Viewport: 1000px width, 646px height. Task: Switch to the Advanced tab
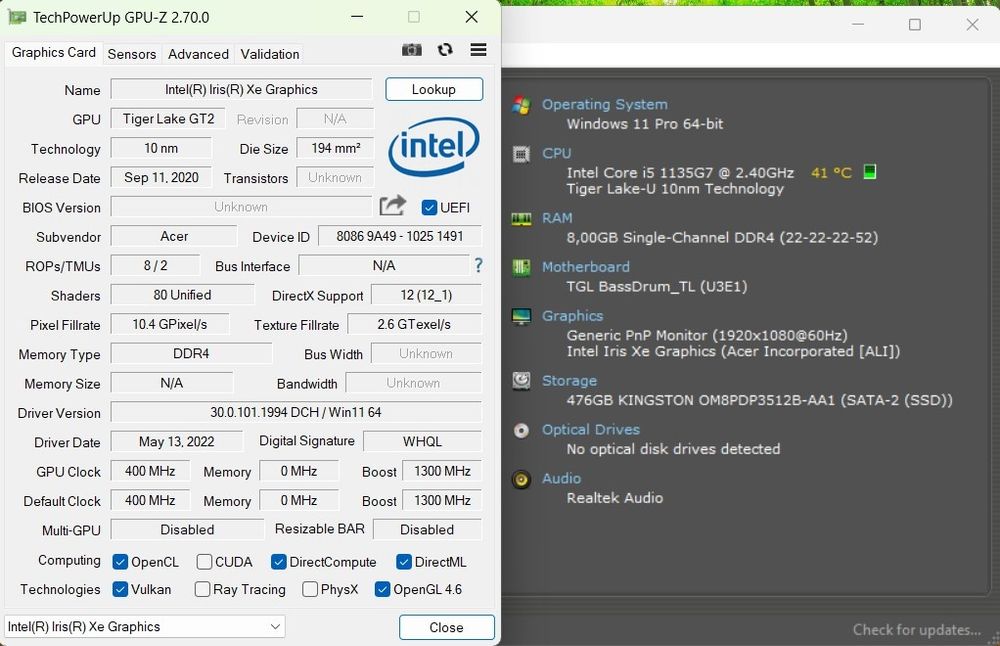(198, 54)
